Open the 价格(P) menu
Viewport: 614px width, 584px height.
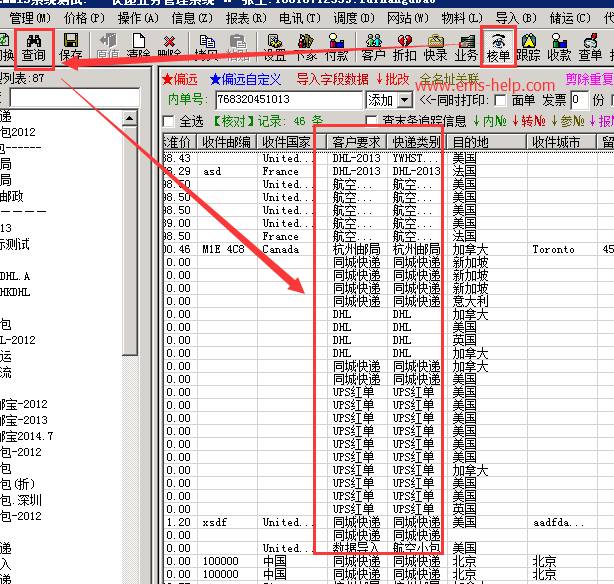point(84,18)
